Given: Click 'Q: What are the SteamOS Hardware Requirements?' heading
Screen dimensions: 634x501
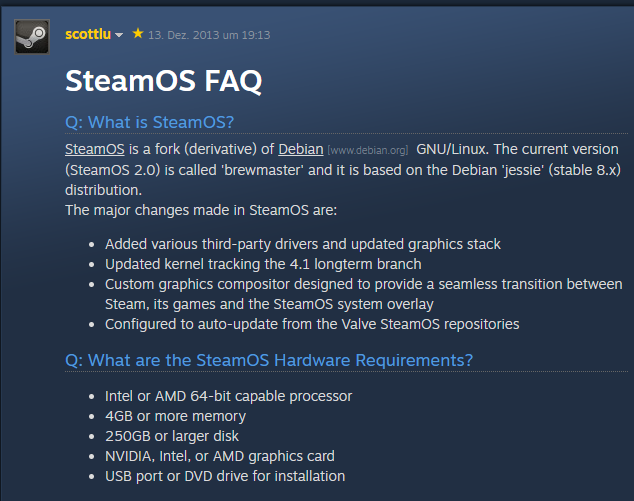Looking at the screenshot, I should (x=269, y=359).
